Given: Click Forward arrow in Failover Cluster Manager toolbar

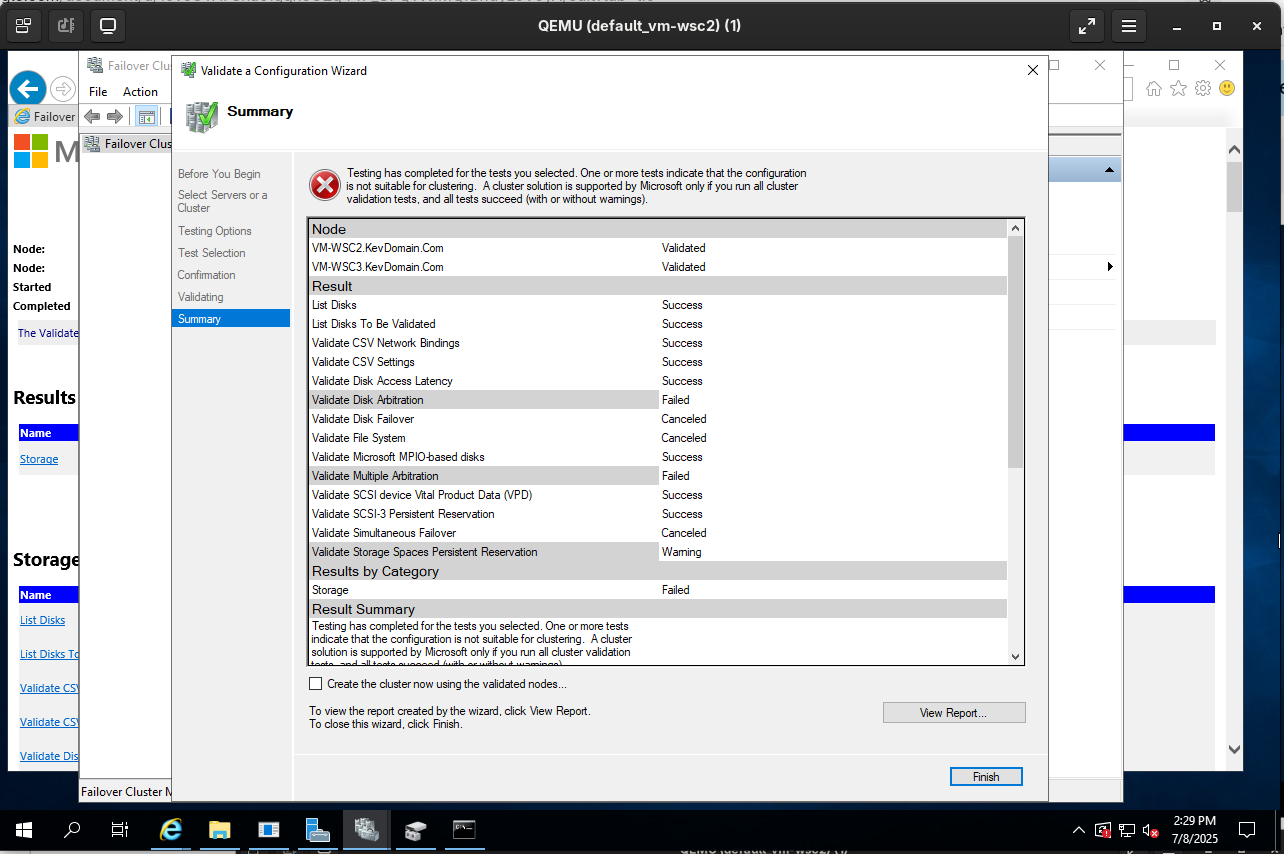Looking at the screenshot, I should coord(115,116).
